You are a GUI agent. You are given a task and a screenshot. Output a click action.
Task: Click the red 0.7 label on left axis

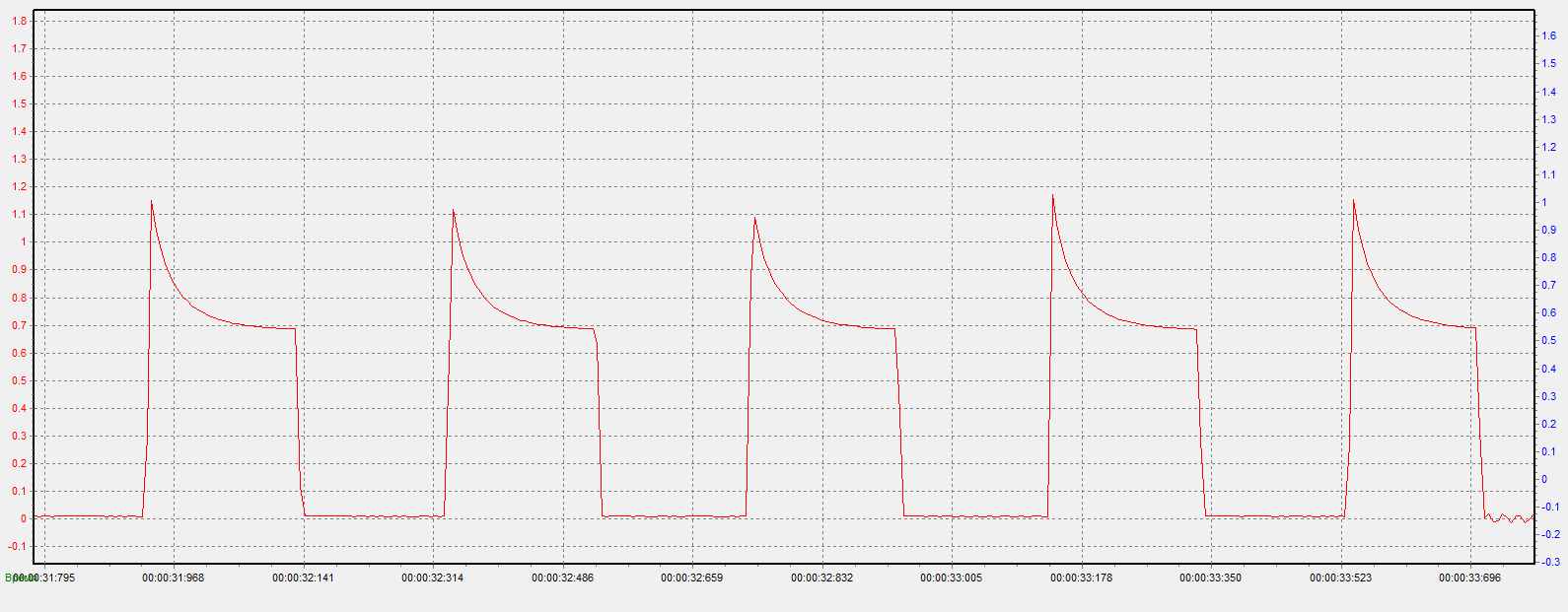tap(19, 325)
